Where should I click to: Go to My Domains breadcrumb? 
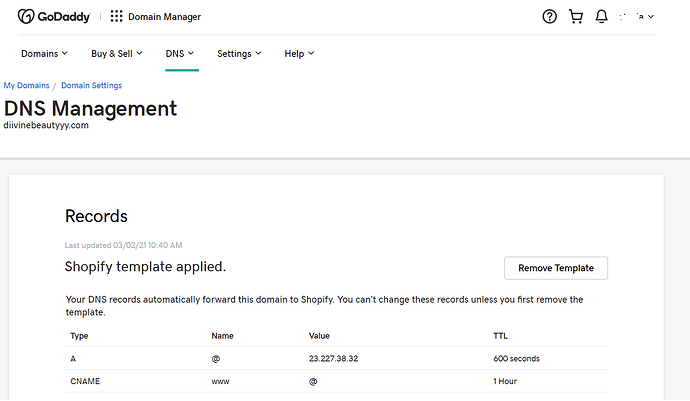click(26, 86)
